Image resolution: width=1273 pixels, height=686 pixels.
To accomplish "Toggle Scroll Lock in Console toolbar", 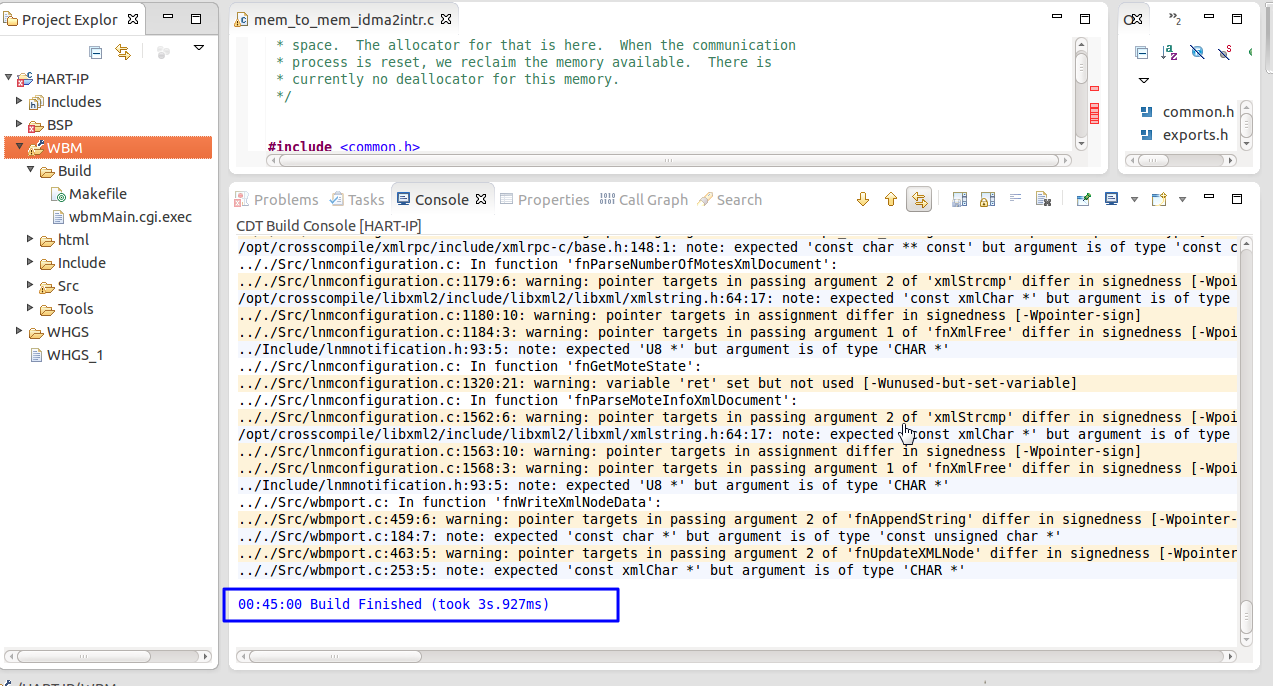I will (987, 200).
